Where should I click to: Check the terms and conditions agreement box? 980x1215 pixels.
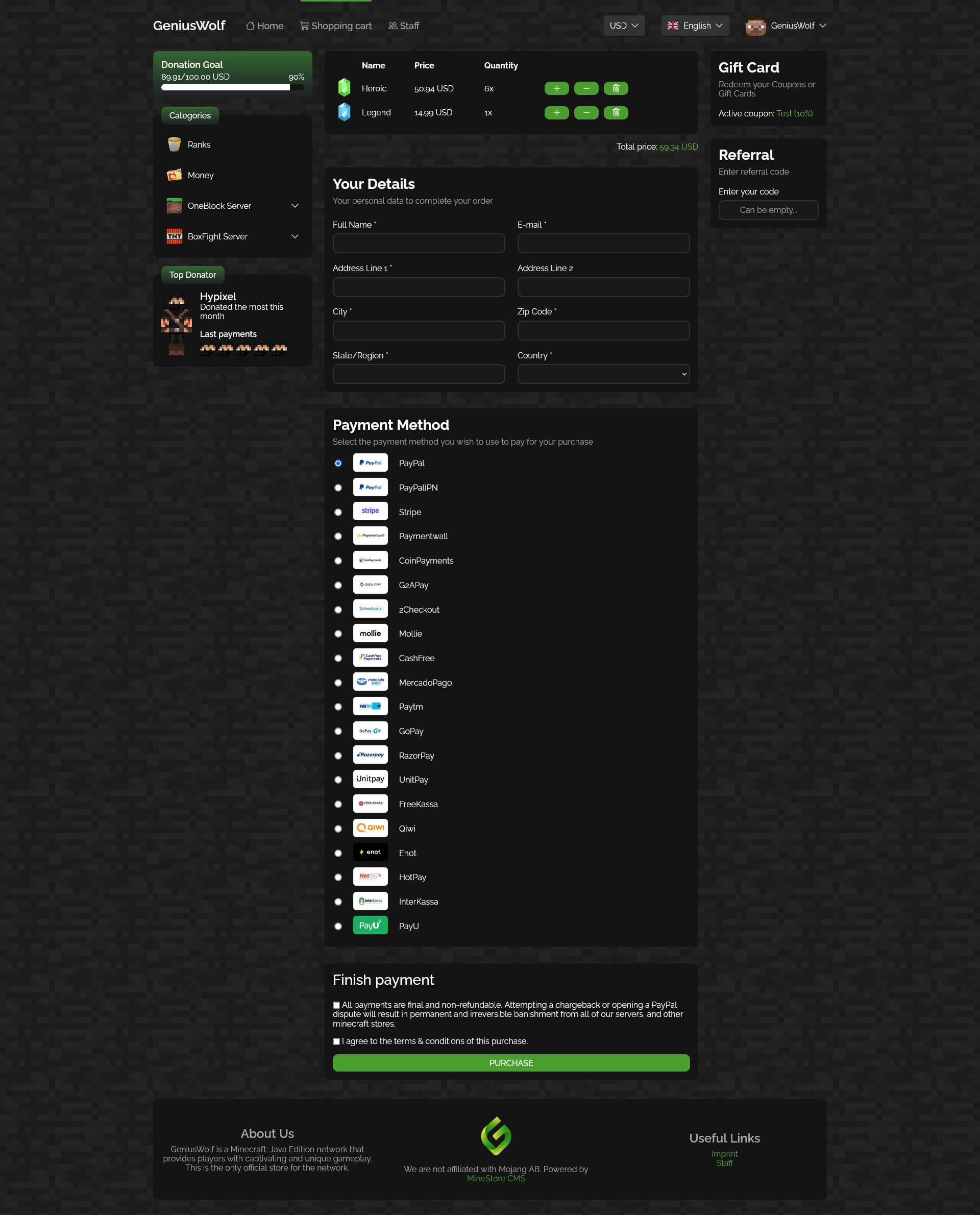[x=336, y=1041]
